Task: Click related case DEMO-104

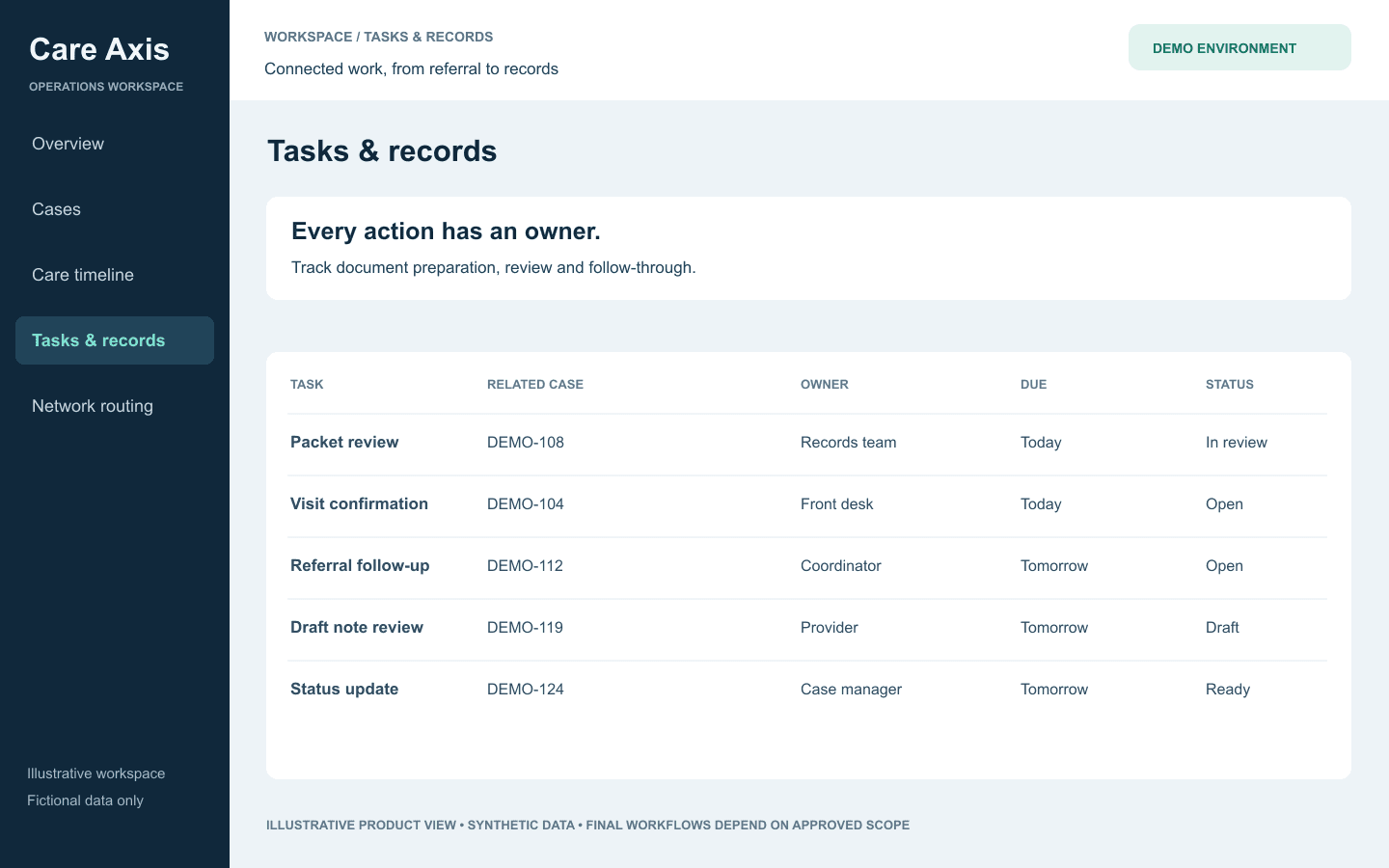Action: 526,503
